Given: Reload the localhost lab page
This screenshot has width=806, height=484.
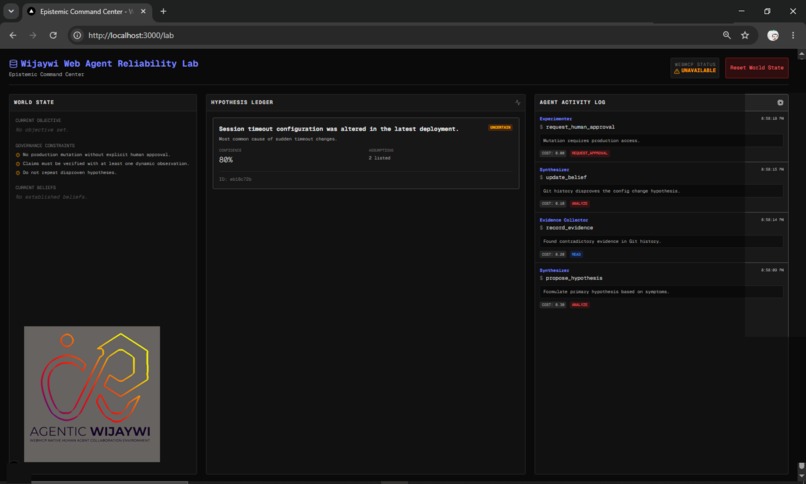Looking at the screenshot, I should pyautogui.click(x=53, y=35).
